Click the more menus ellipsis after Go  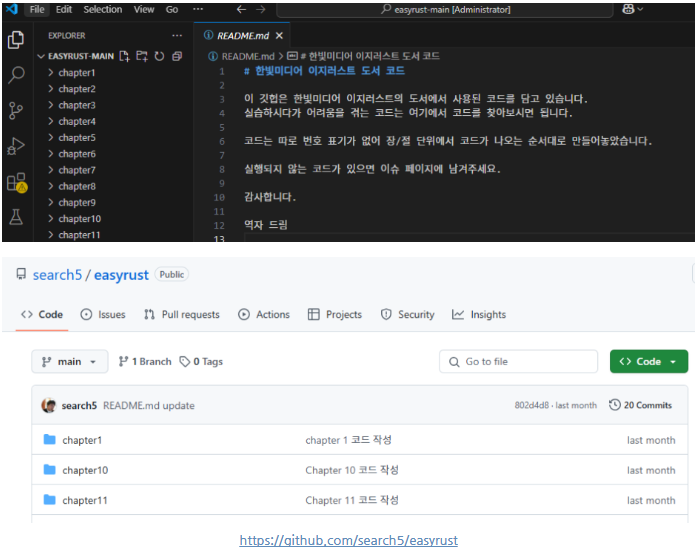tap(198, 9)
